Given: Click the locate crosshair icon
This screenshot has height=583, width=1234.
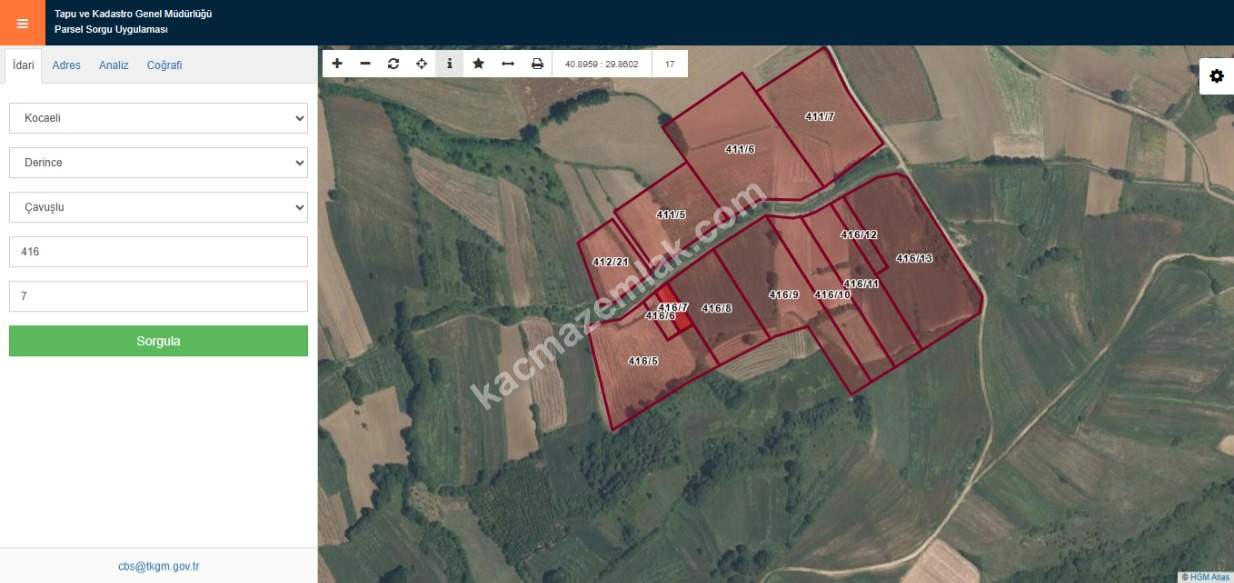Looking at the screenshot, I should click(x=421, y=64).
